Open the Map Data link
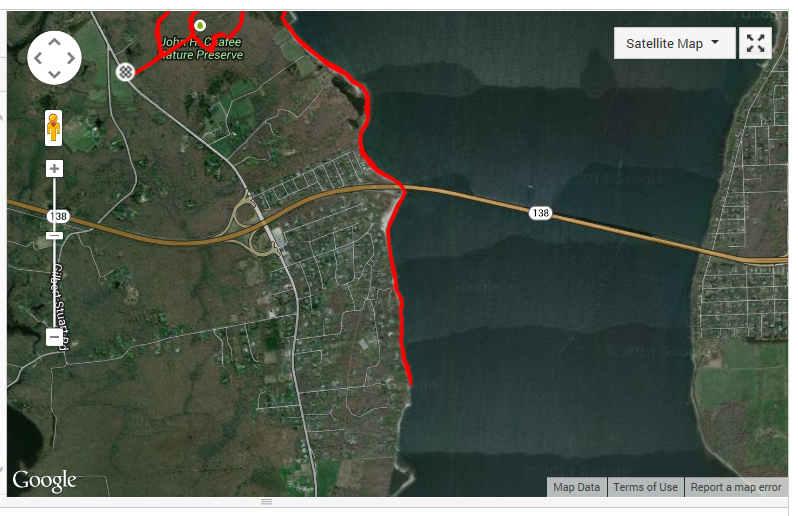Viewport: 798px width, 516px height. coord(577,487)
